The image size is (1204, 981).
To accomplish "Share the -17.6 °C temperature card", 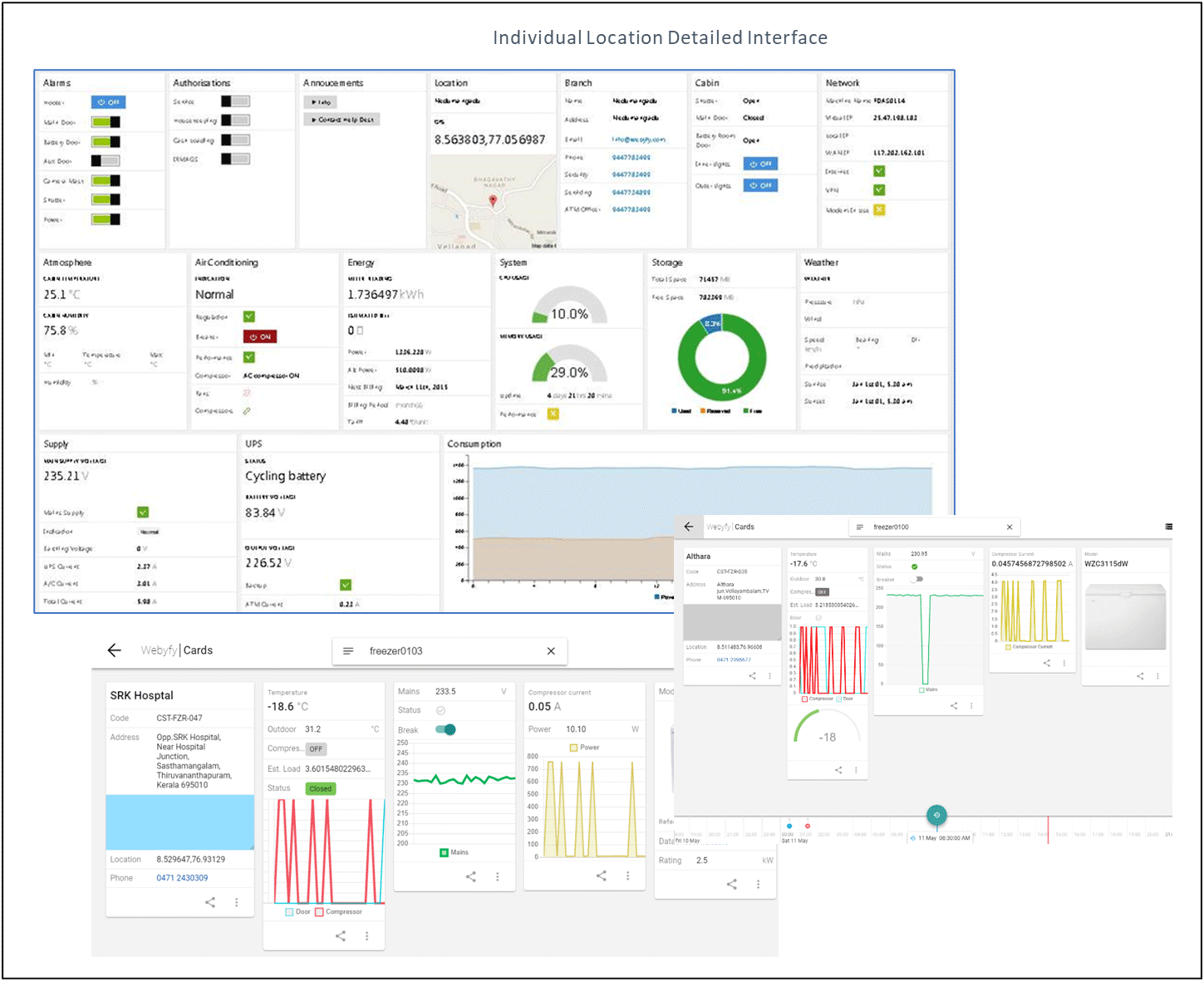I will [838, 770].
